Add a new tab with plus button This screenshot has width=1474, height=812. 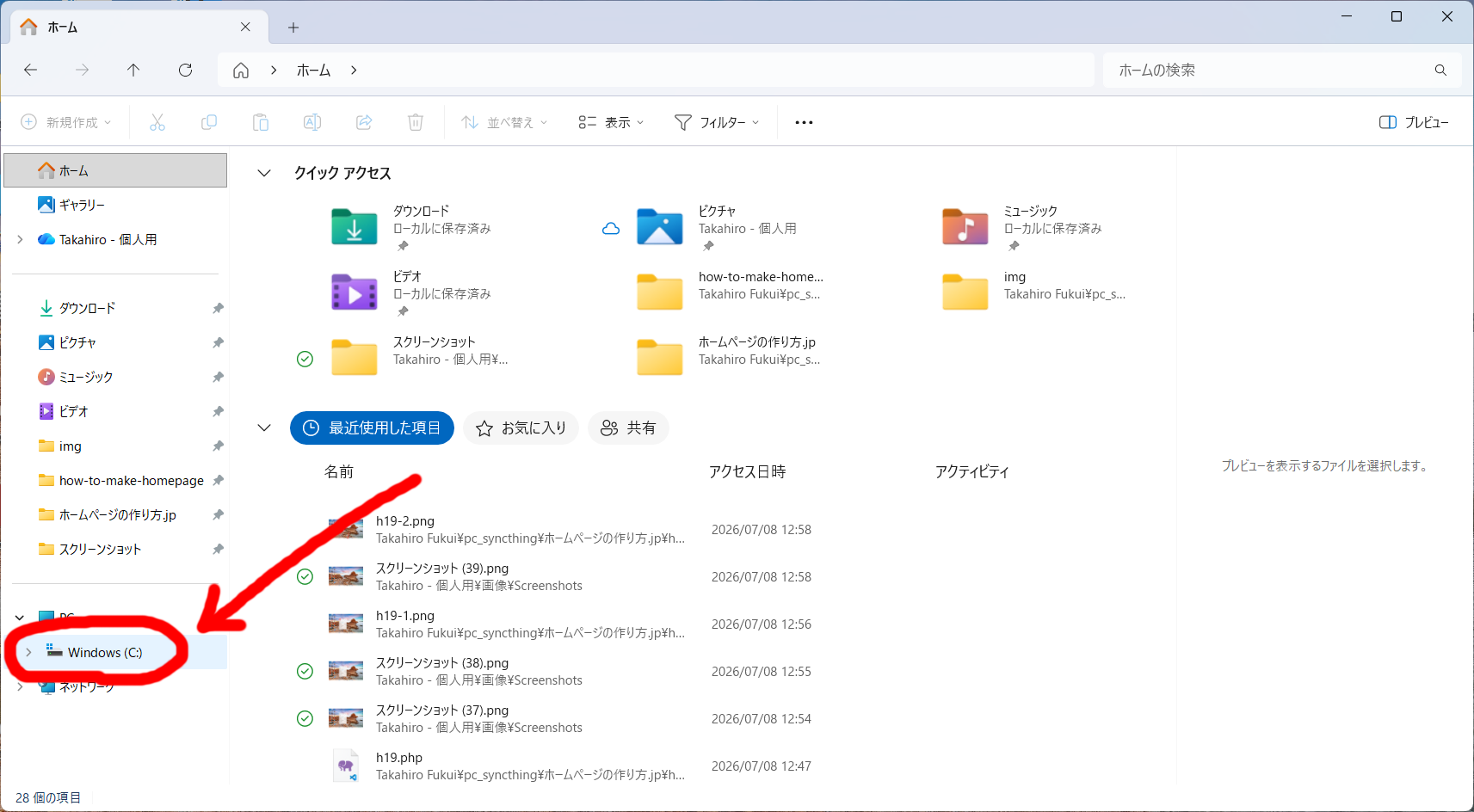point(293,28)
